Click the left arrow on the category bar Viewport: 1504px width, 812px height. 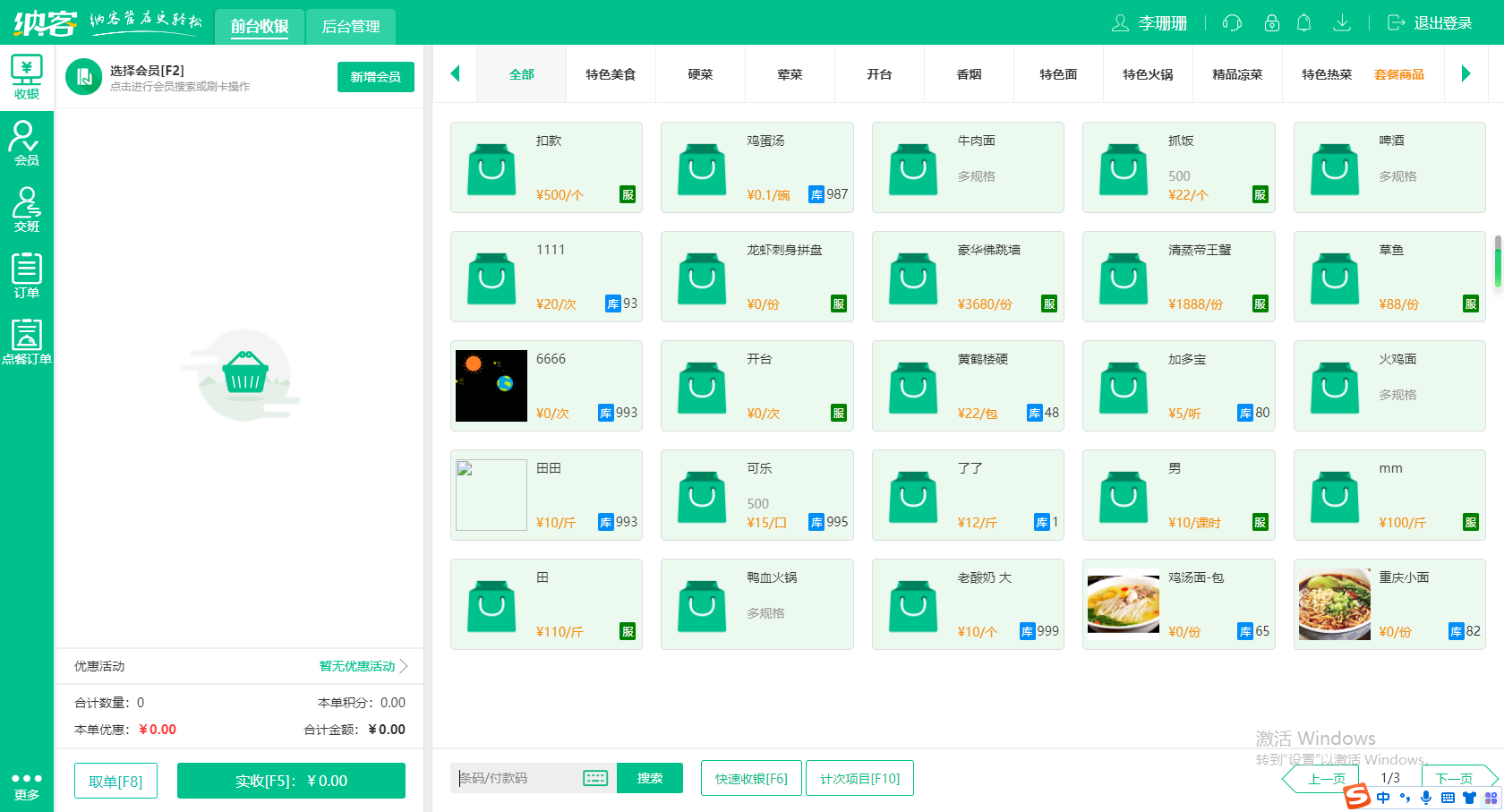pyautogui.click(x=455, y=74)
